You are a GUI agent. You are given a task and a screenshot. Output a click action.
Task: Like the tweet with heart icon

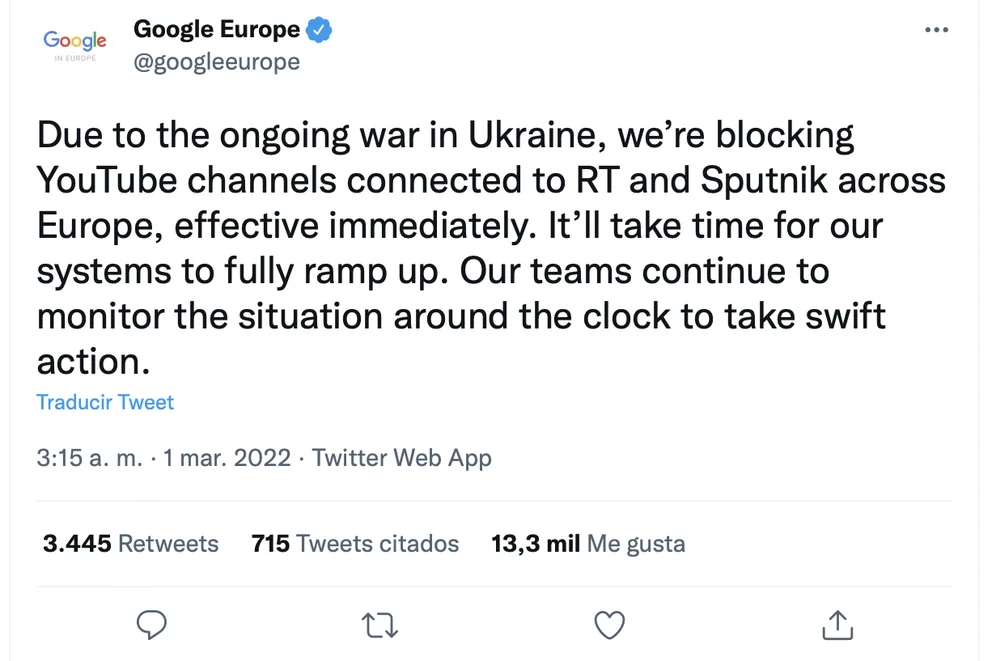tap(609, 625)
